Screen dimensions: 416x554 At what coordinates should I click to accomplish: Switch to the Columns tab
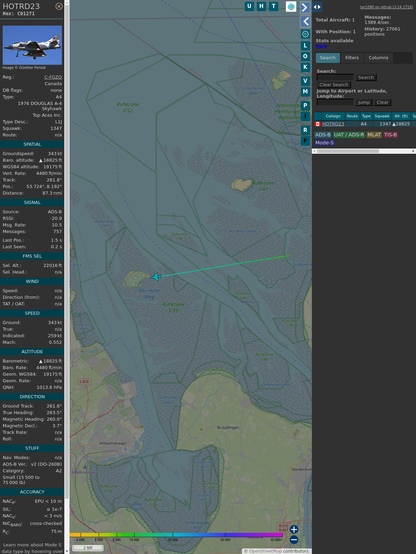click(378, 58)
